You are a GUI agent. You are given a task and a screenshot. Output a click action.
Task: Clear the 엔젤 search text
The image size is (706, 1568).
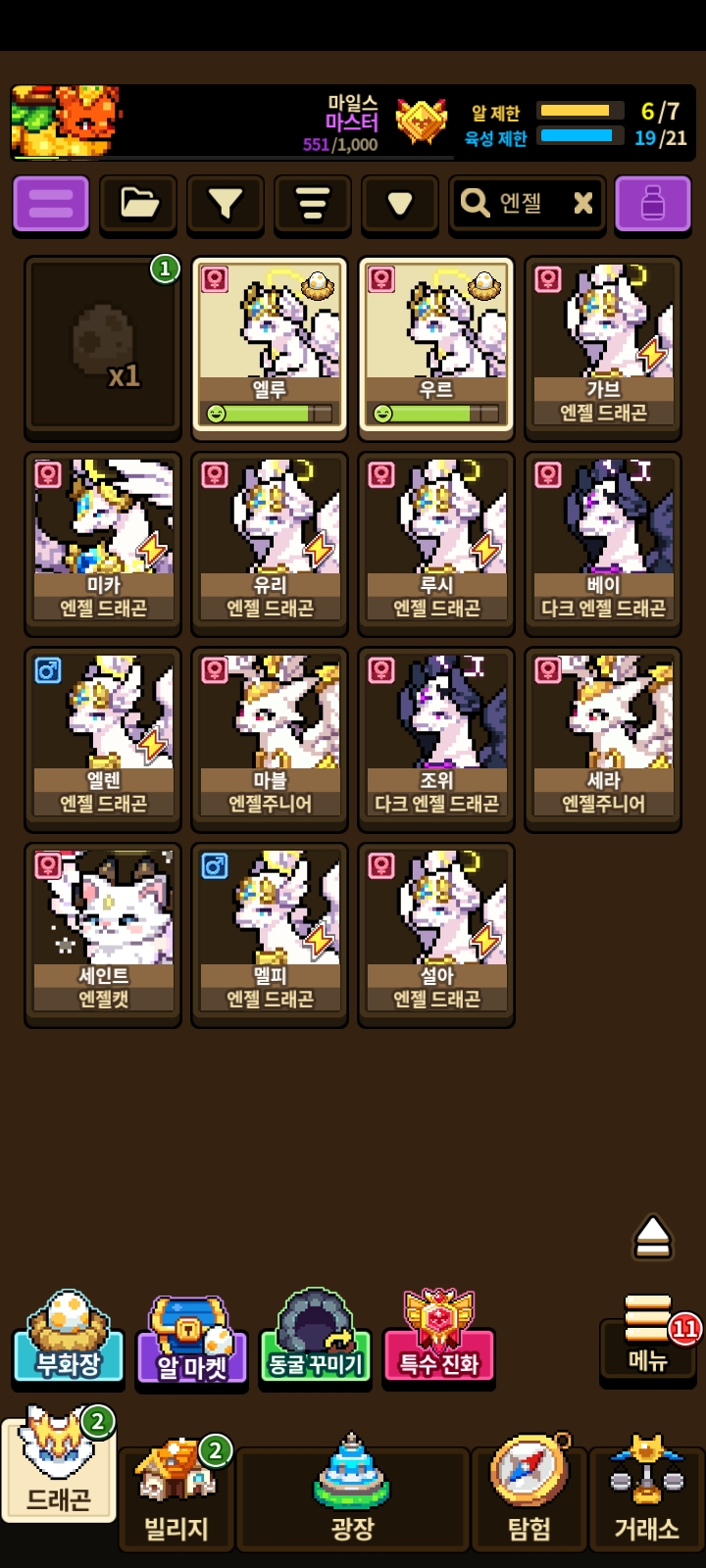pos(582,203)
